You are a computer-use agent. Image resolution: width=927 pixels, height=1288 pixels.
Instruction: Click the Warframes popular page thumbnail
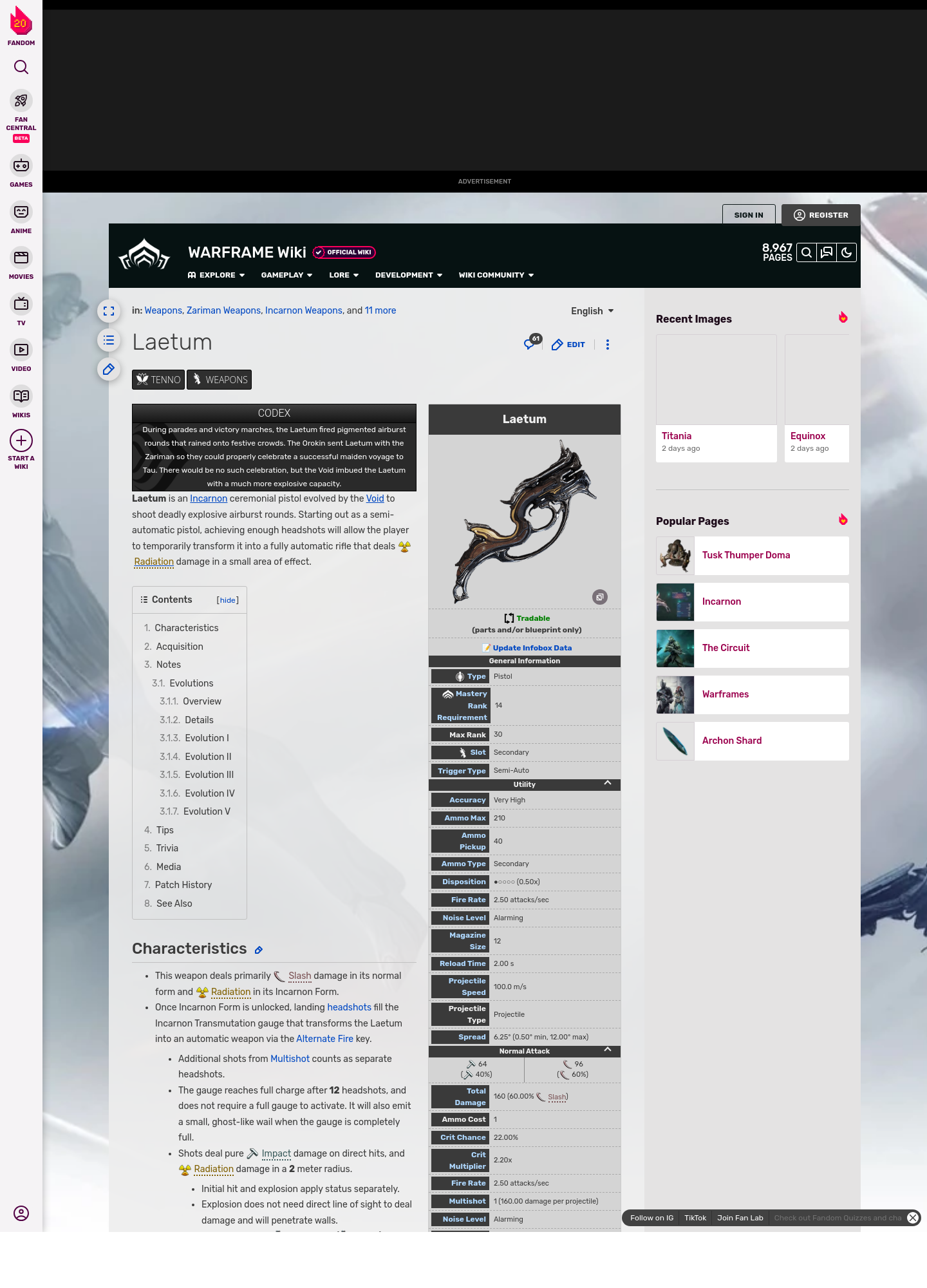click(x=675, y=694)
